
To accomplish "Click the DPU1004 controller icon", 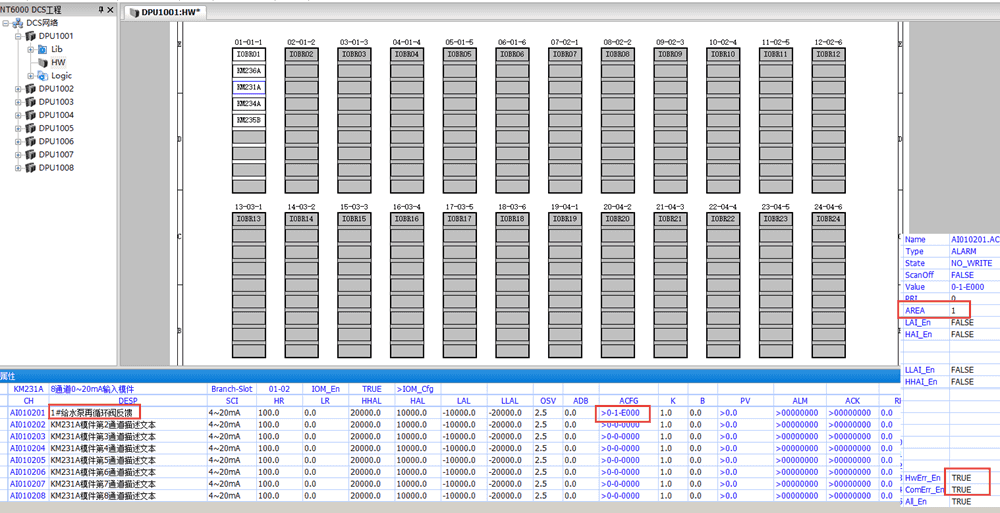I will point(31,115).
